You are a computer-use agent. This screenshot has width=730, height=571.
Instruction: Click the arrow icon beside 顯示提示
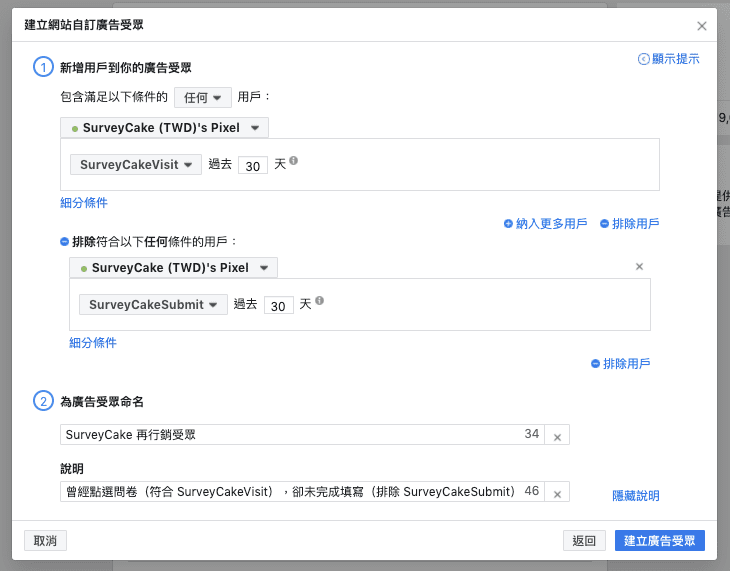(643, 59)
